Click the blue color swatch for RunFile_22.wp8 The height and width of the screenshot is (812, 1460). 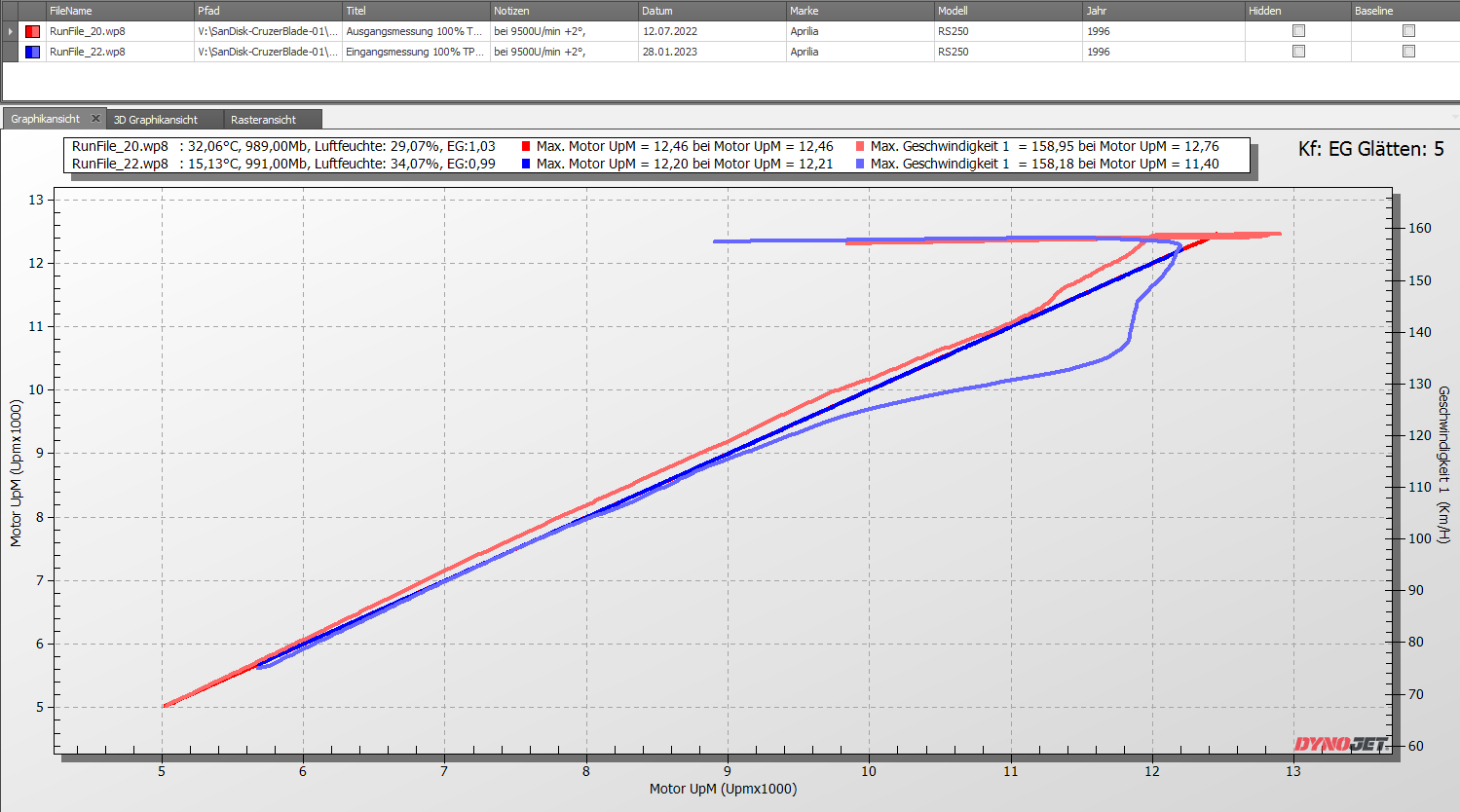(x=32, y=52)
